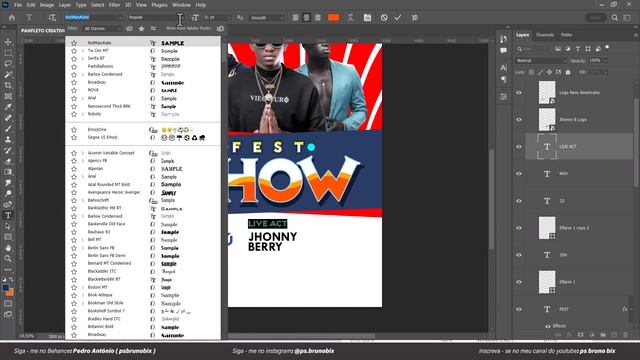Show favorite fonts filter star
Screen dimensions: 640x360
point(141,29)
